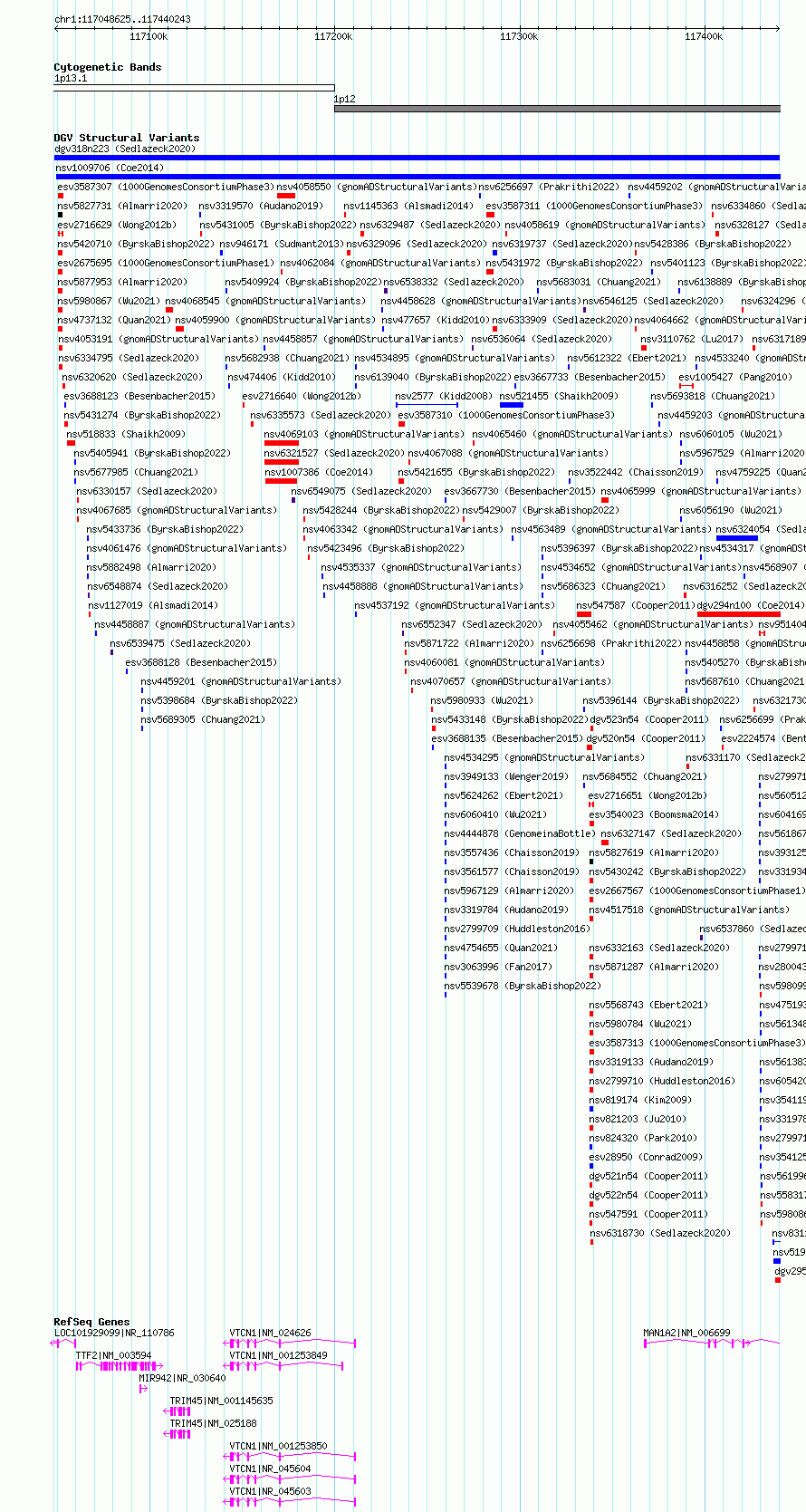
Task: Select MIR942|NR_030640 gene glyph
Action: [x=143, y=1388]
